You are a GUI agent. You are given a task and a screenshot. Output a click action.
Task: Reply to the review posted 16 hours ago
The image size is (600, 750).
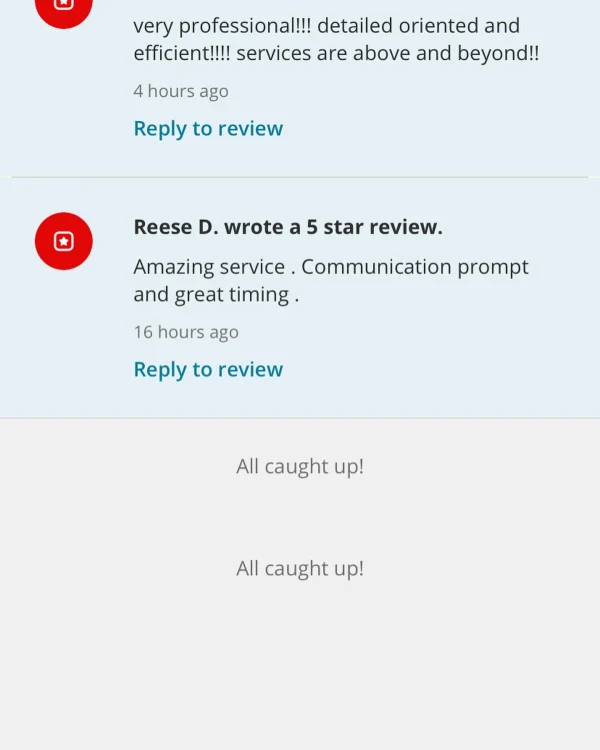click(208, 369)
